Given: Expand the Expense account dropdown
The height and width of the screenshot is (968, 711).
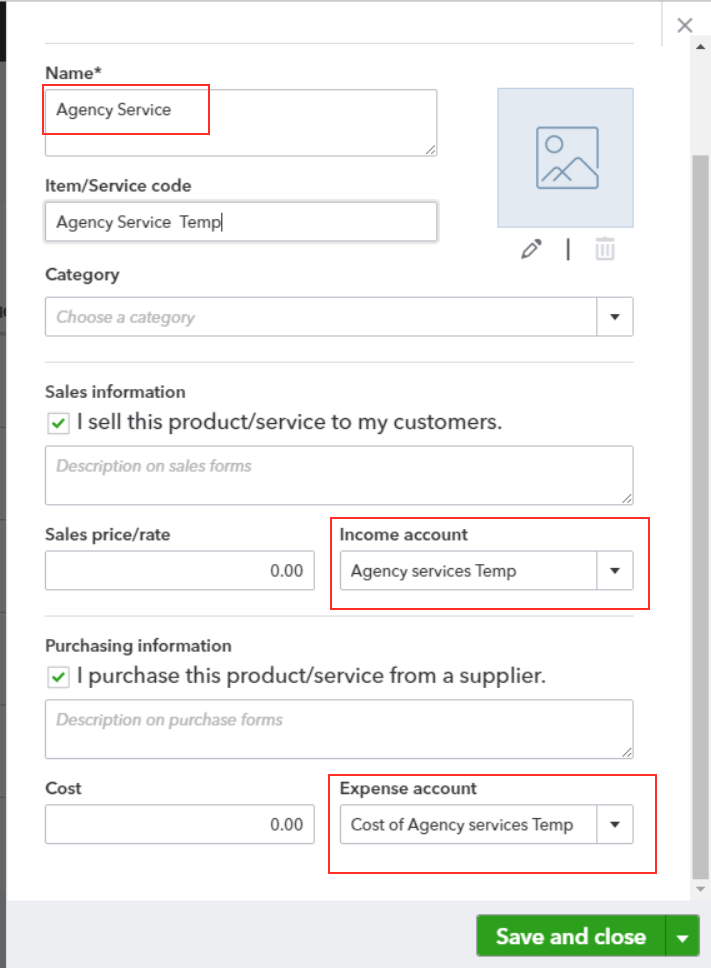Looking at the screenshot, I should [x=615, y=824].
